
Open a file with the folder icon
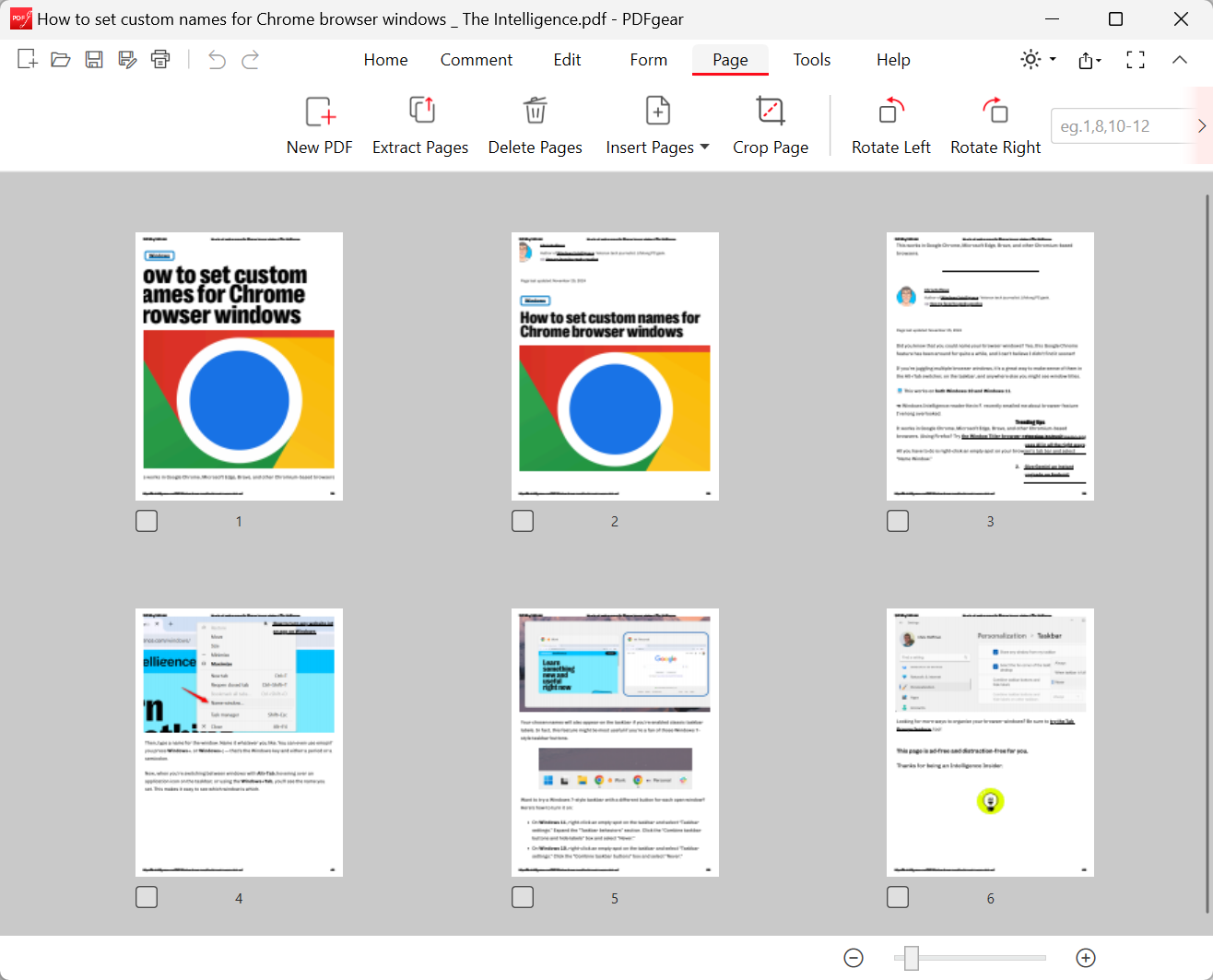61,60
